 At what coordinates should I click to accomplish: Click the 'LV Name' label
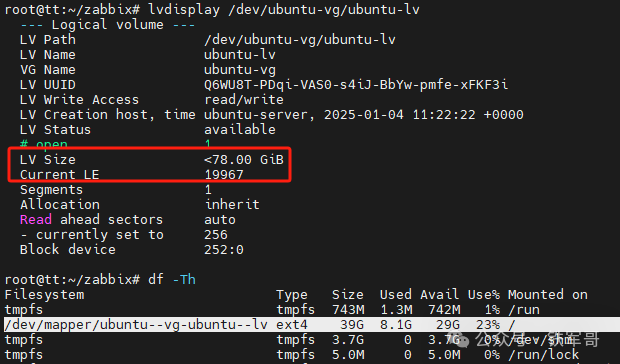48,55
